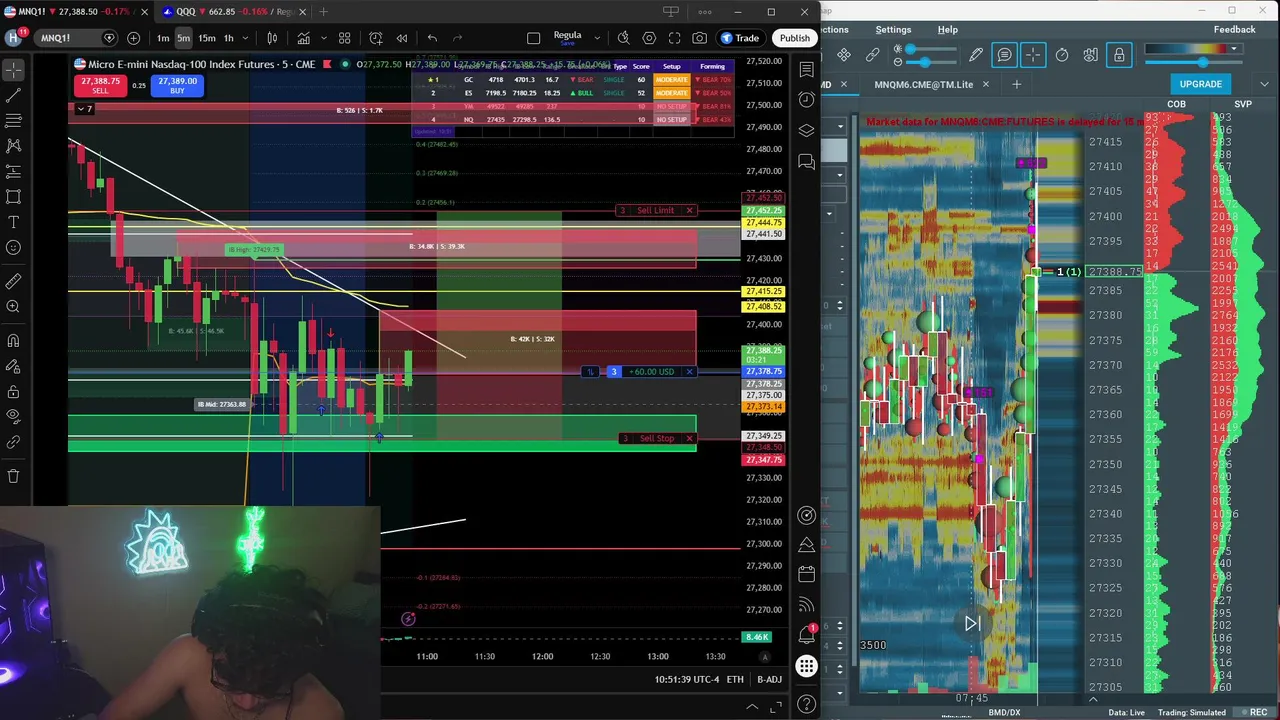Select the crosshair cursor tool
The width and height of the screenshot is (1280, 720).
point(13,70)
